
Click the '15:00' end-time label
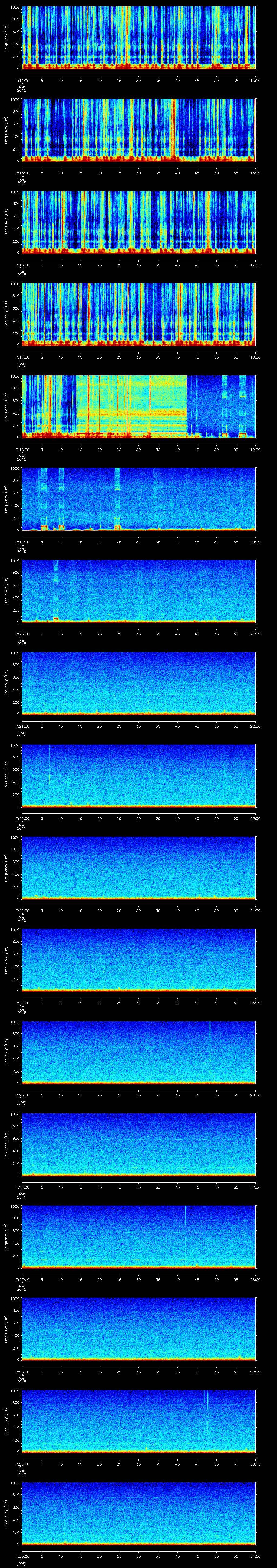point(255,80)
